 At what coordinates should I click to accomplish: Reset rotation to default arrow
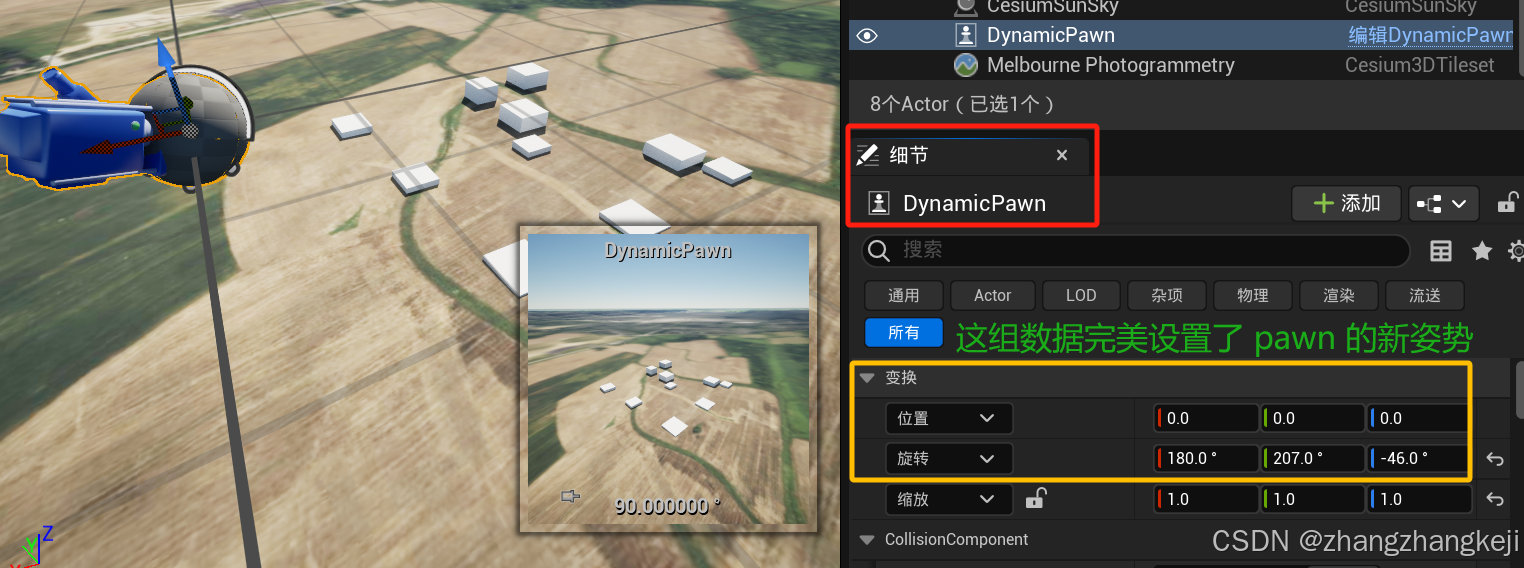1495,459
